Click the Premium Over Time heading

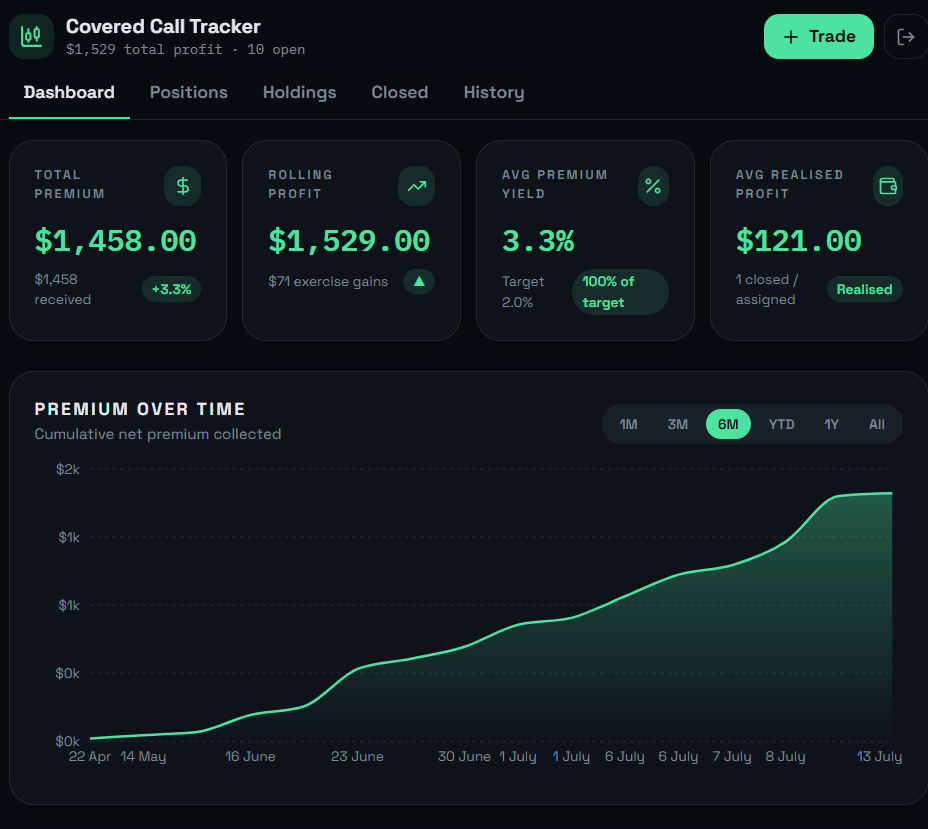click(140, 409)
